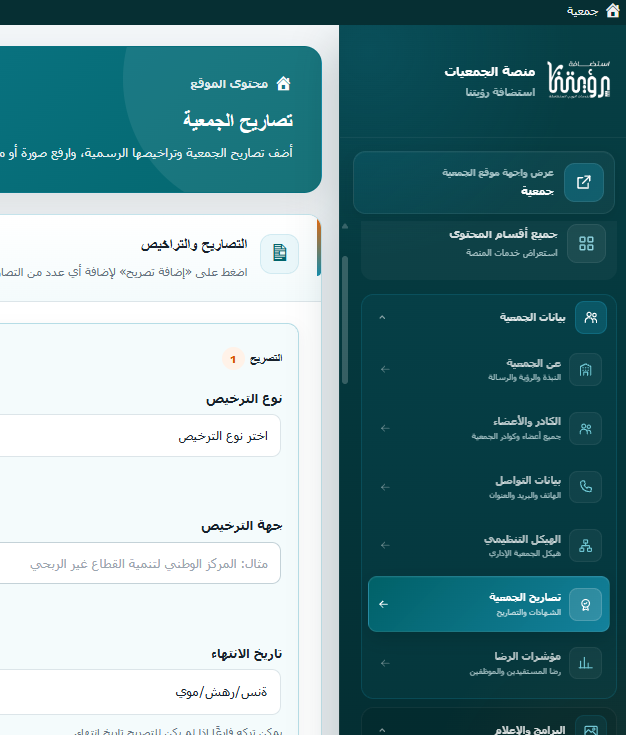Select active تصاريح الجمعية menu item

[489, 604]
